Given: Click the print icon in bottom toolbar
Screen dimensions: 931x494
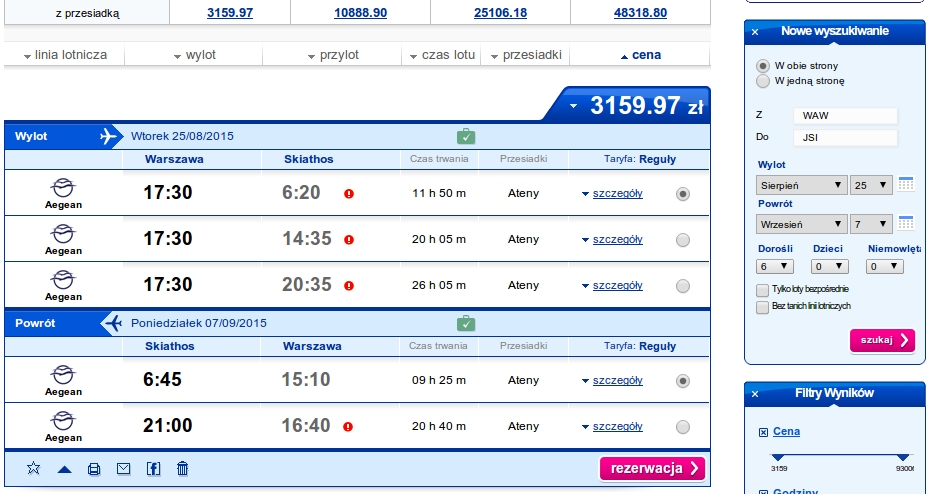Looking at the screenshot, I should tap(94, 469).
